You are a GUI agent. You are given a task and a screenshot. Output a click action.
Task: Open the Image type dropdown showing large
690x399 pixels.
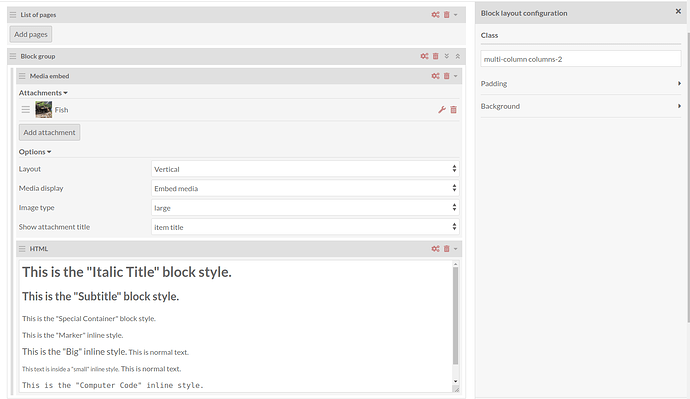point(305,208)
